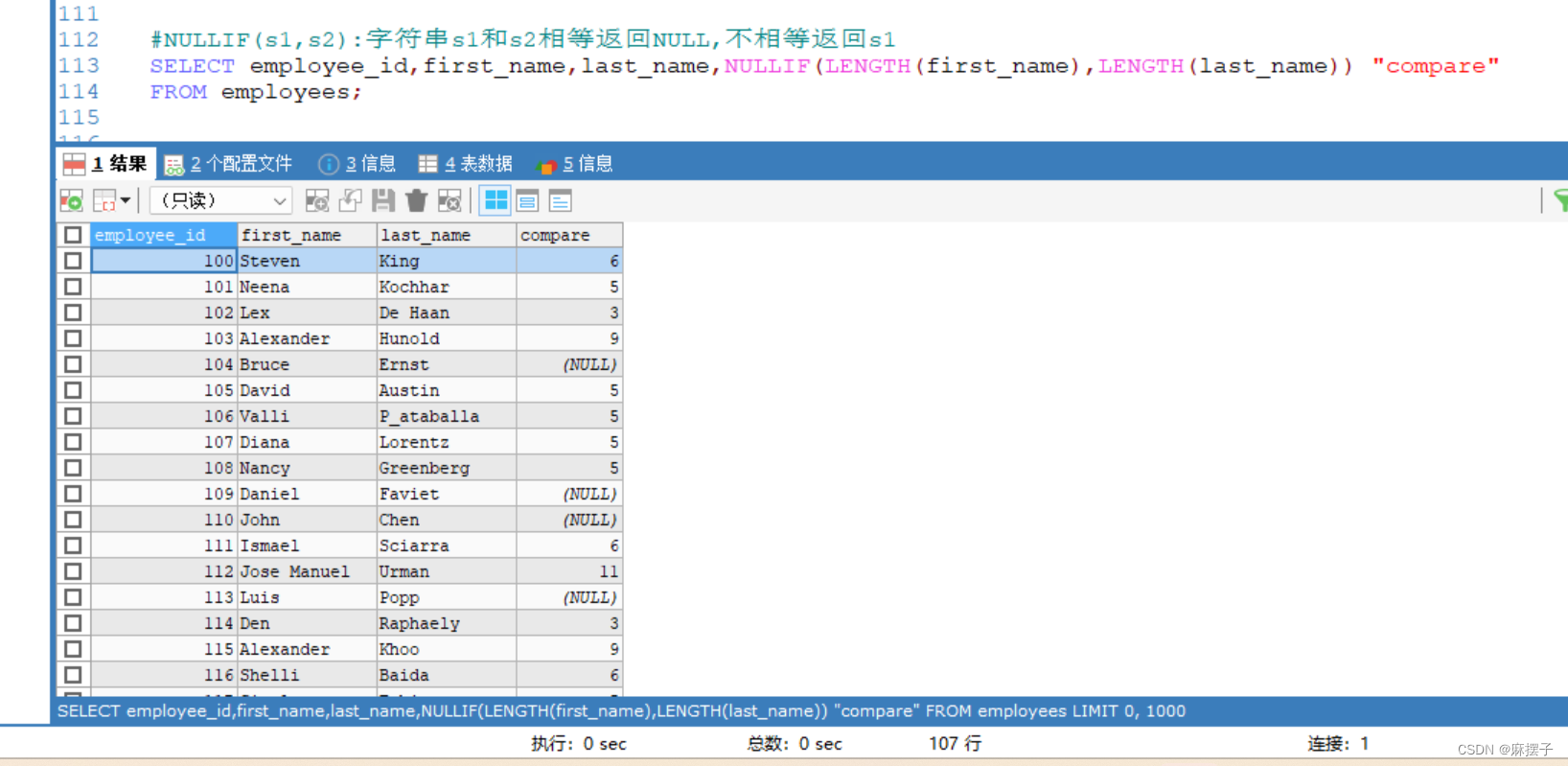Click the "compare" alias string in editor
The height and width of the screenshot is (766, 1568).
1435,66
